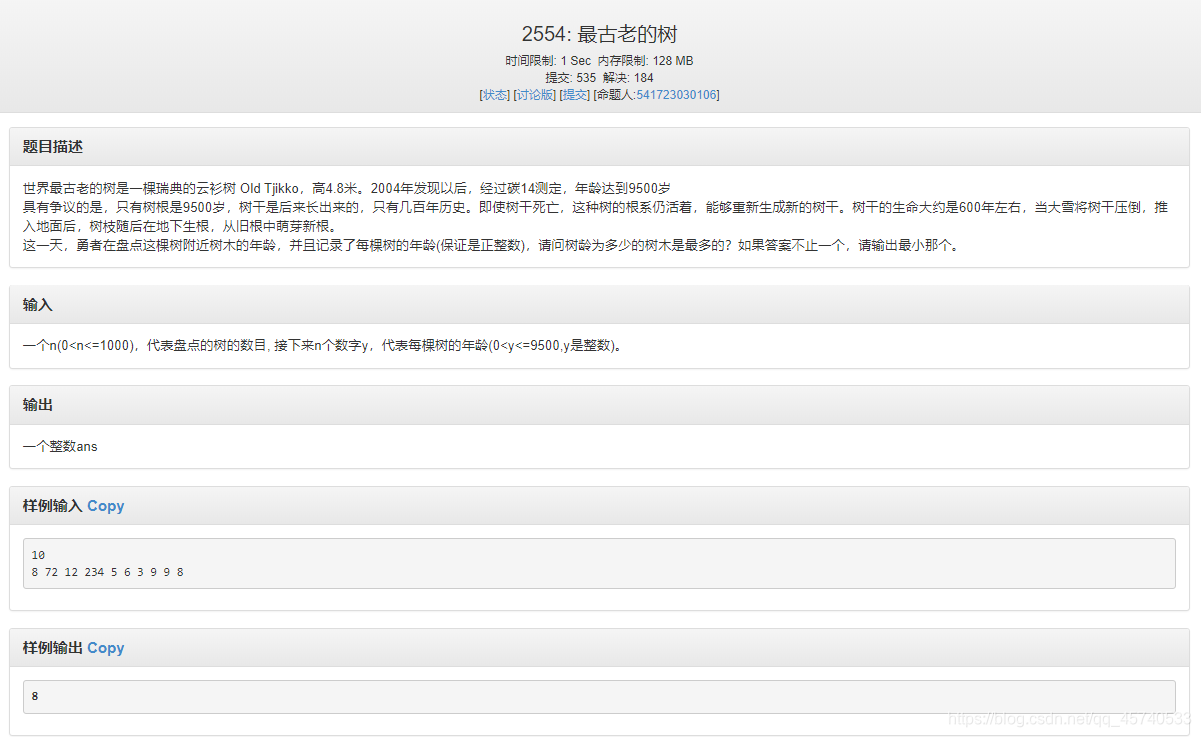Open problem author 541723030106 profile

676,95
